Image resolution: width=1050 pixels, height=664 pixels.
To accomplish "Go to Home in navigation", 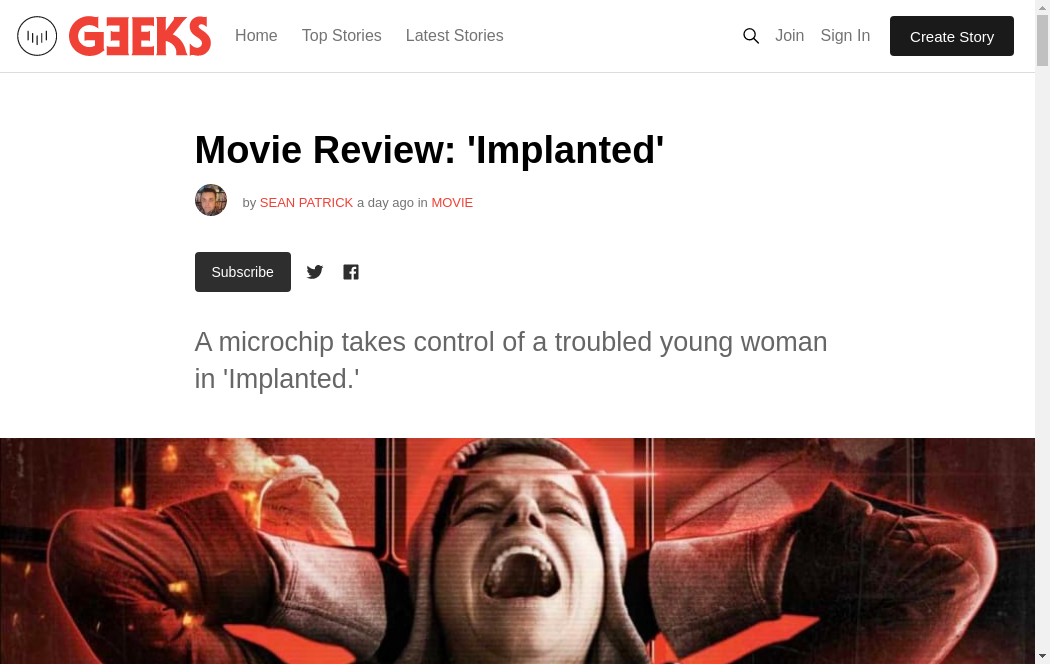I will [256, 35].
